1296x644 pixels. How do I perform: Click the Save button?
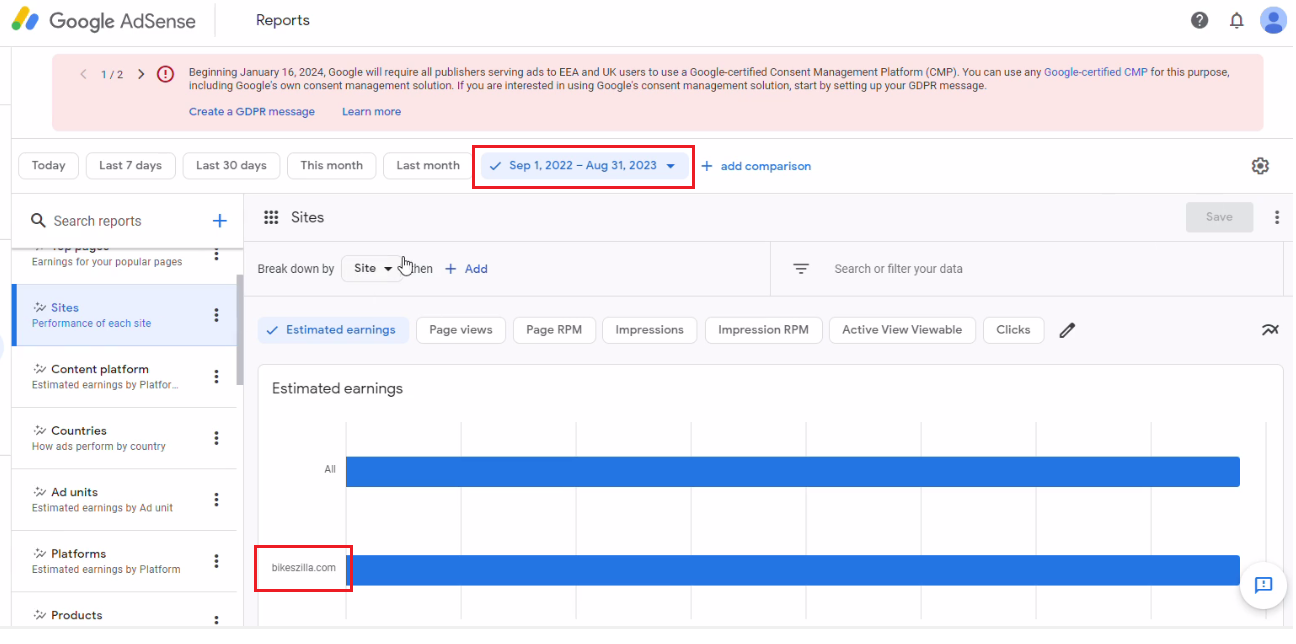(x=1219, y=217)
